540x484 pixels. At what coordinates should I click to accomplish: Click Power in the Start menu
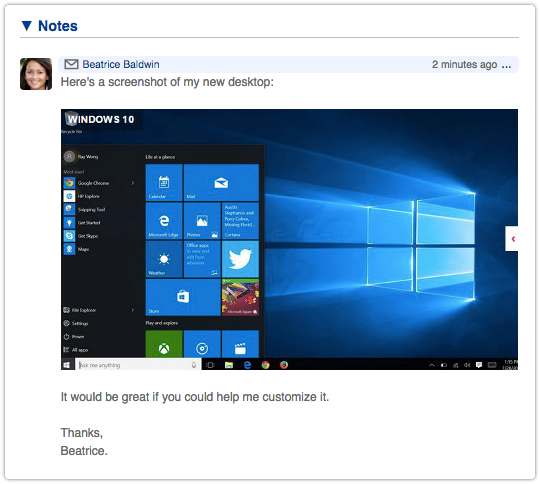[x=74, y=337]
